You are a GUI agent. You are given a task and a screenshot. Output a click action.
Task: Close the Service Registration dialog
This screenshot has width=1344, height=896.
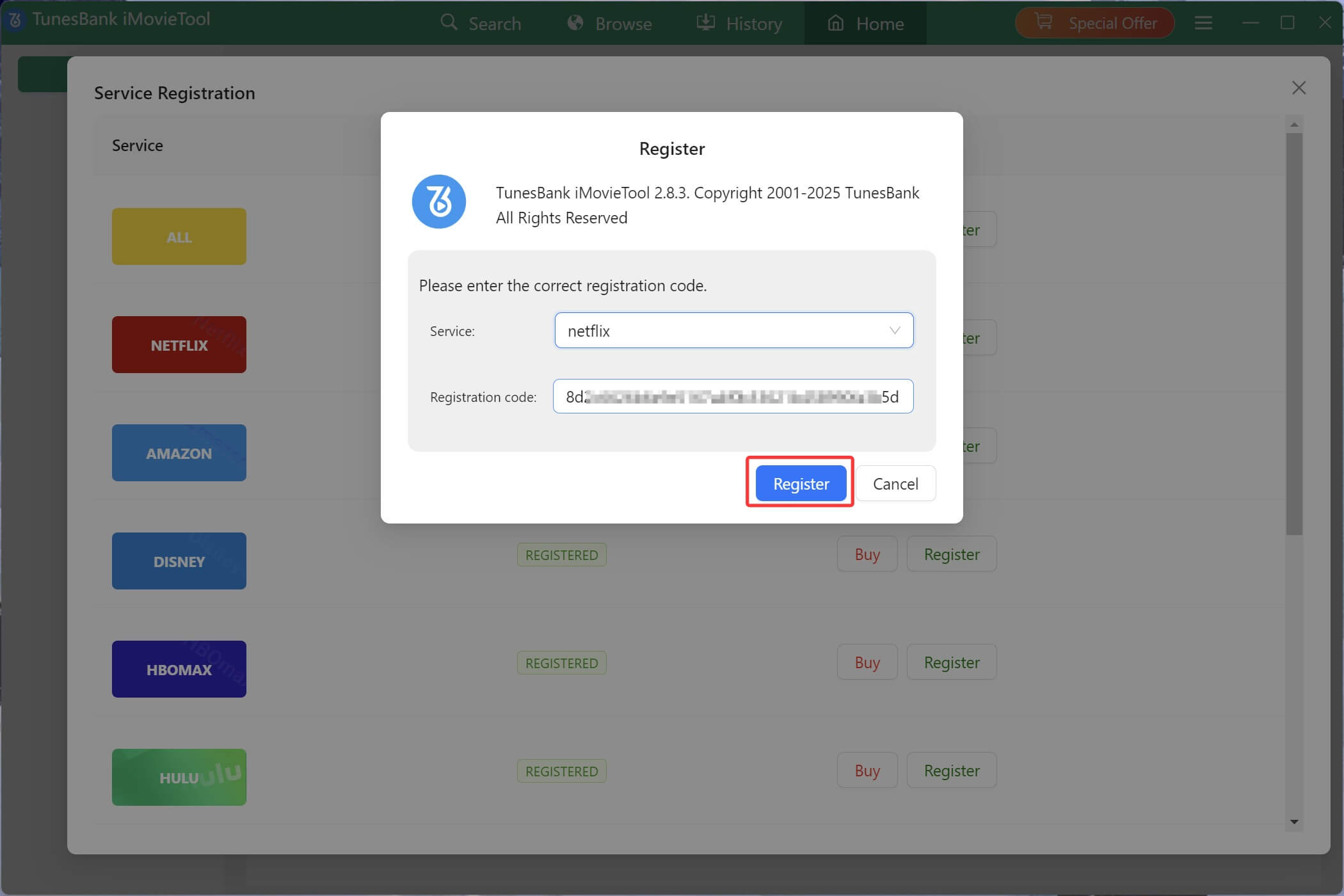pyautogui.click(x=1299, y=88)
